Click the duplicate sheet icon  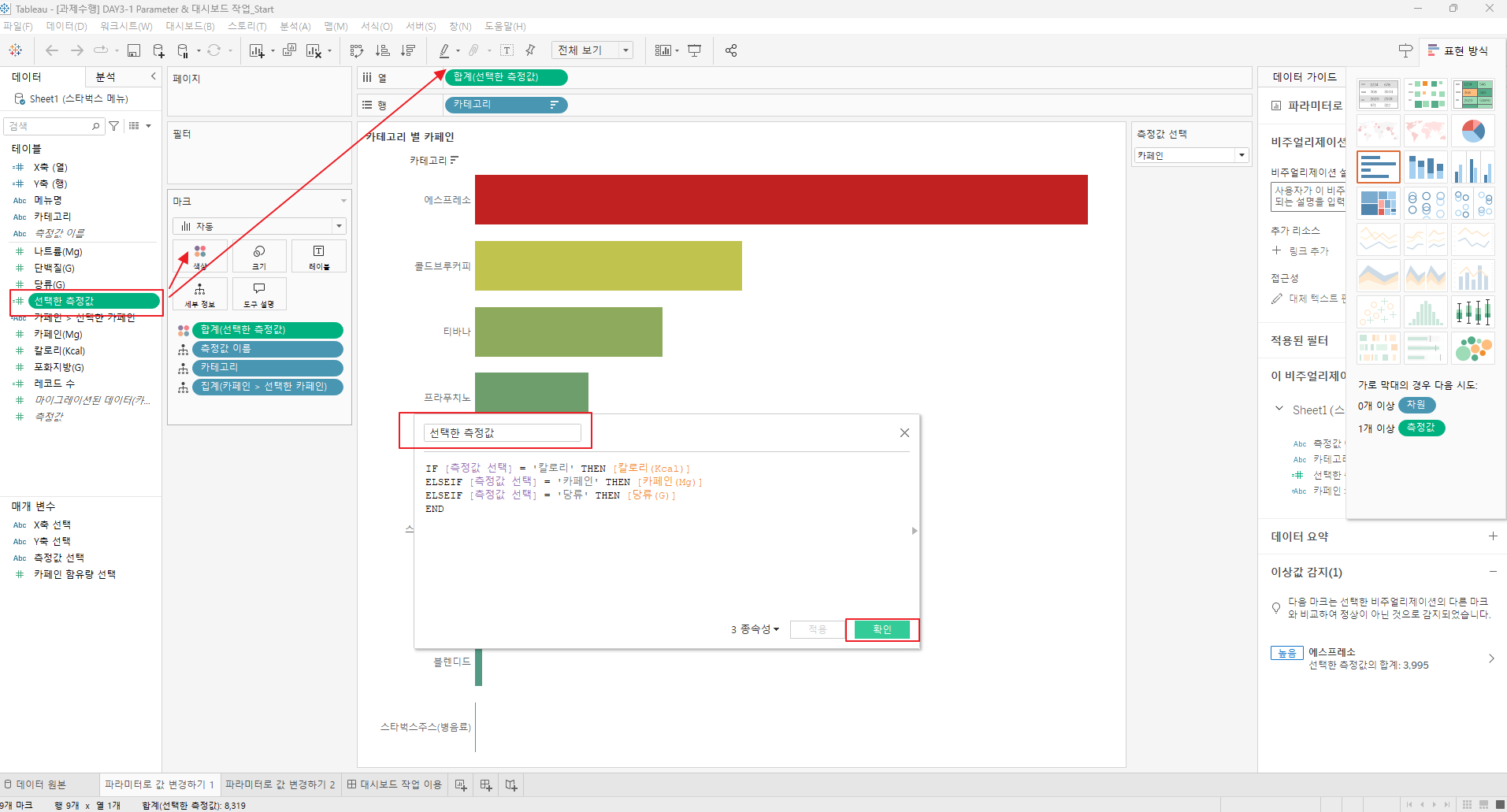pyautogui.click(x=289, y=50)
